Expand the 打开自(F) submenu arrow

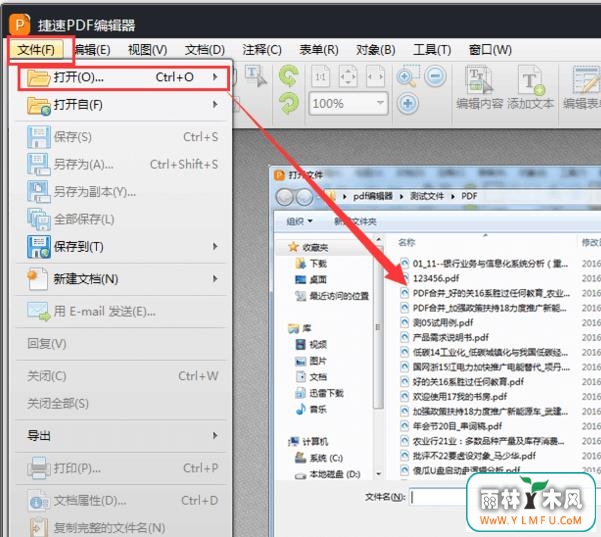point(215,105)
